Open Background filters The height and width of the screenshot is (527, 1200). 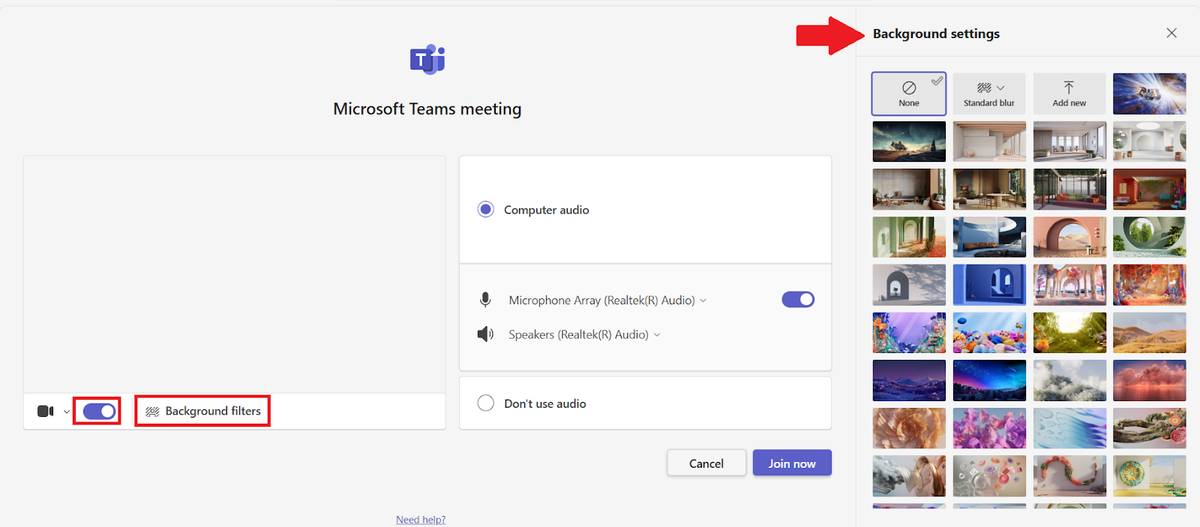pyautogui.click(x=203, y=411)
